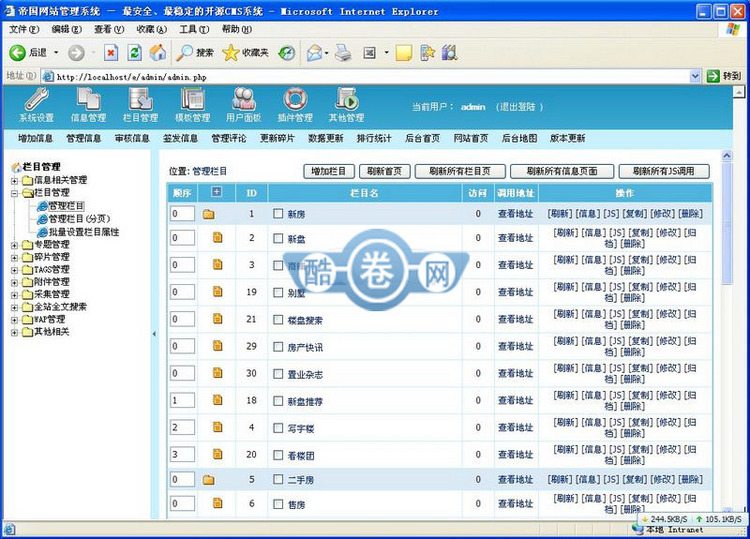Open the 查看 menu
This screenshot has width=750, height=539.
click(109, 29)
